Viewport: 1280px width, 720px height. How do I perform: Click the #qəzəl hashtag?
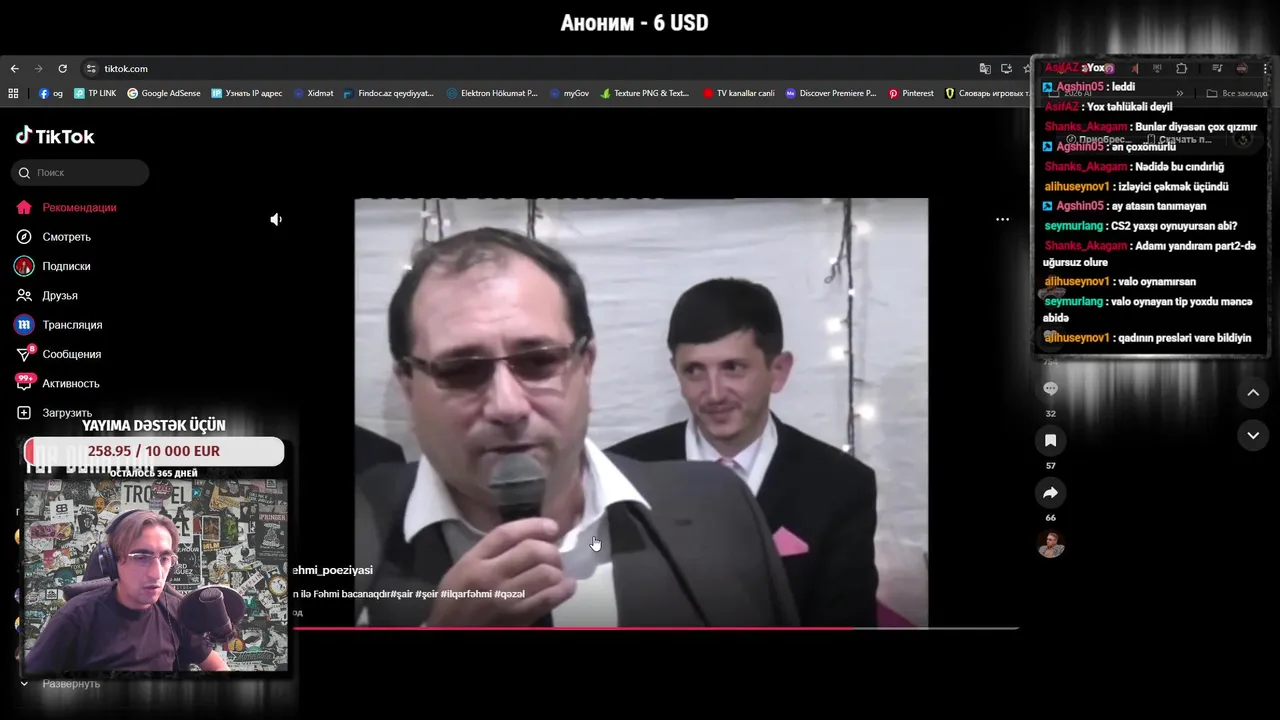(509, 594)
